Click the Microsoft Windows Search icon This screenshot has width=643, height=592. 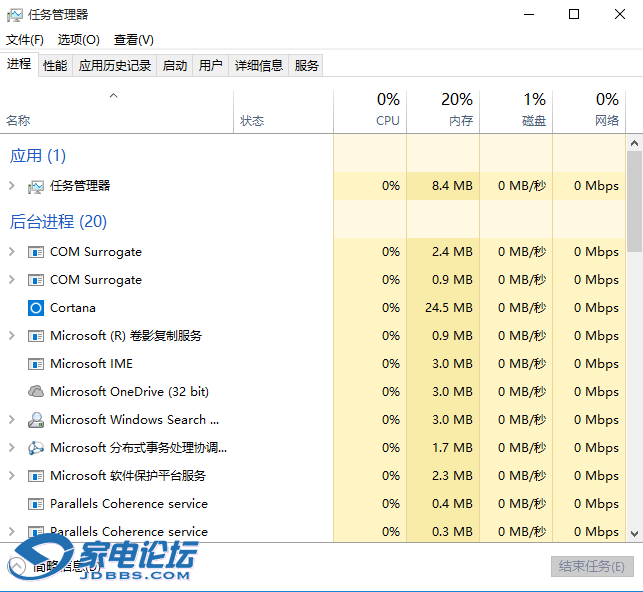(x=36, y=420)
